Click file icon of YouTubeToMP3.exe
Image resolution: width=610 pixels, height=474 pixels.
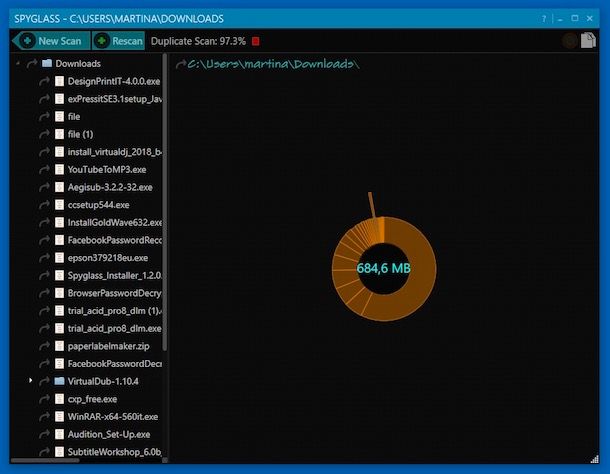tap(59, 169)
